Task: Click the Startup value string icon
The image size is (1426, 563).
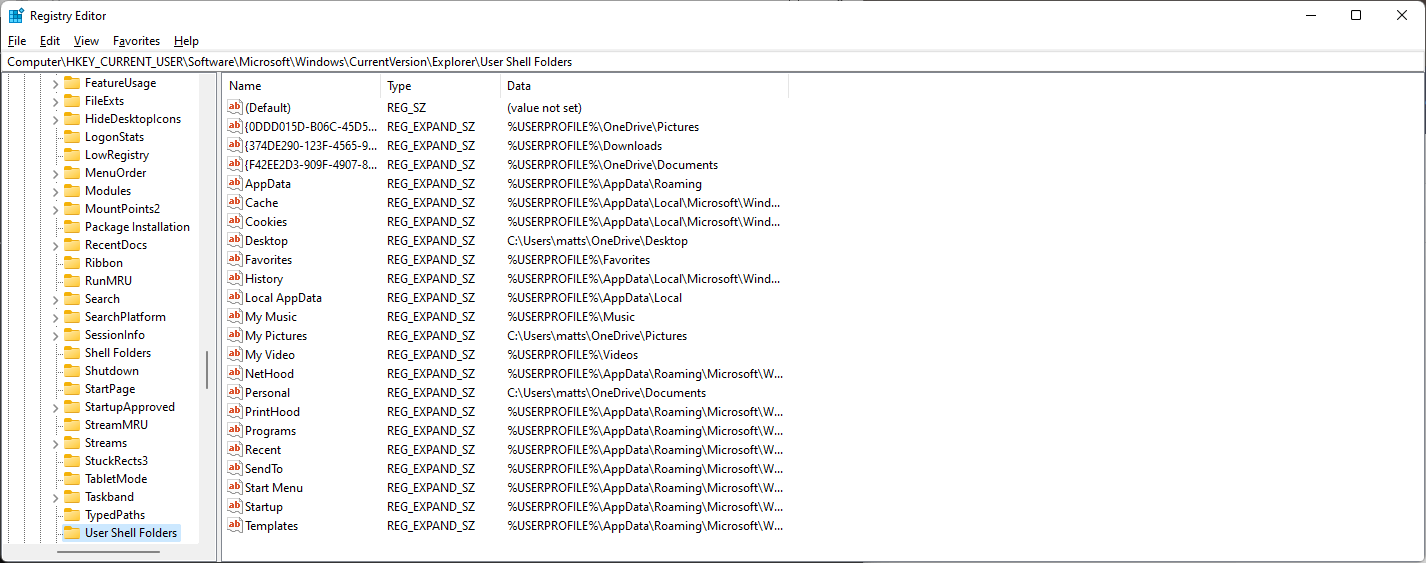Action: pos(235,506)
